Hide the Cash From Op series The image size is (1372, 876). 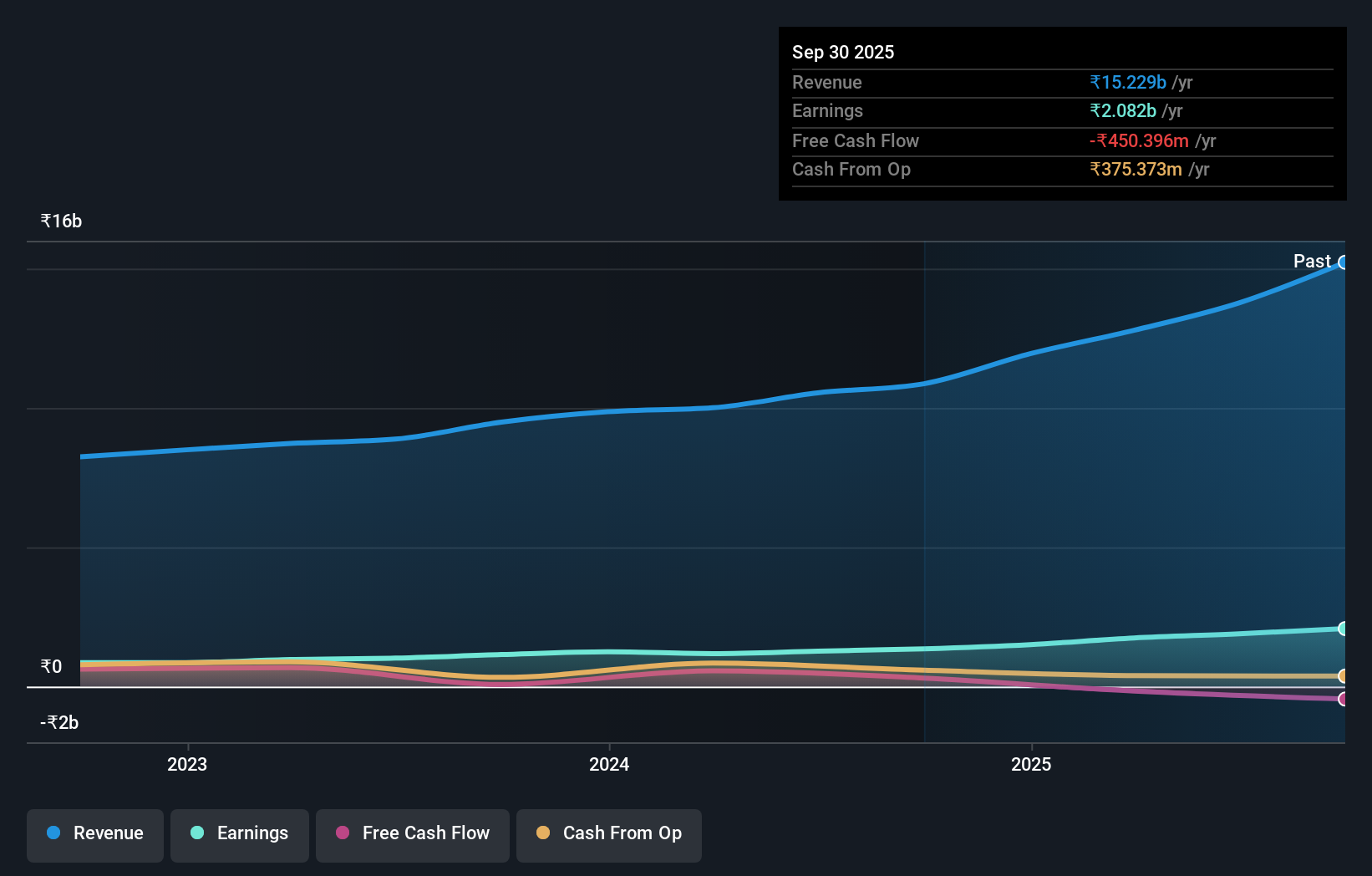608,834
